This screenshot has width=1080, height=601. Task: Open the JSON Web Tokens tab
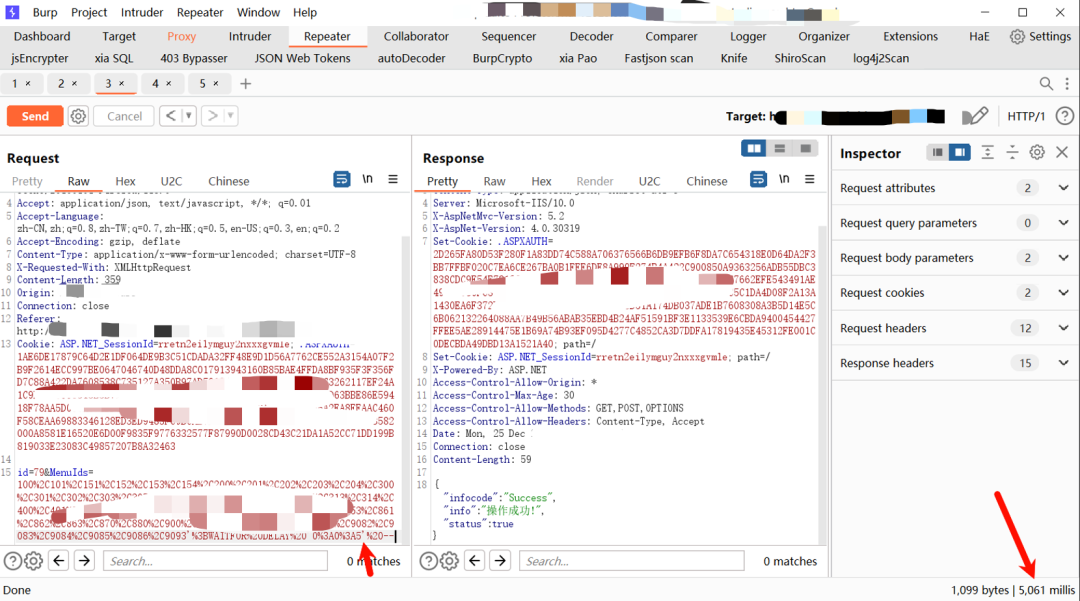pos(302,59)
